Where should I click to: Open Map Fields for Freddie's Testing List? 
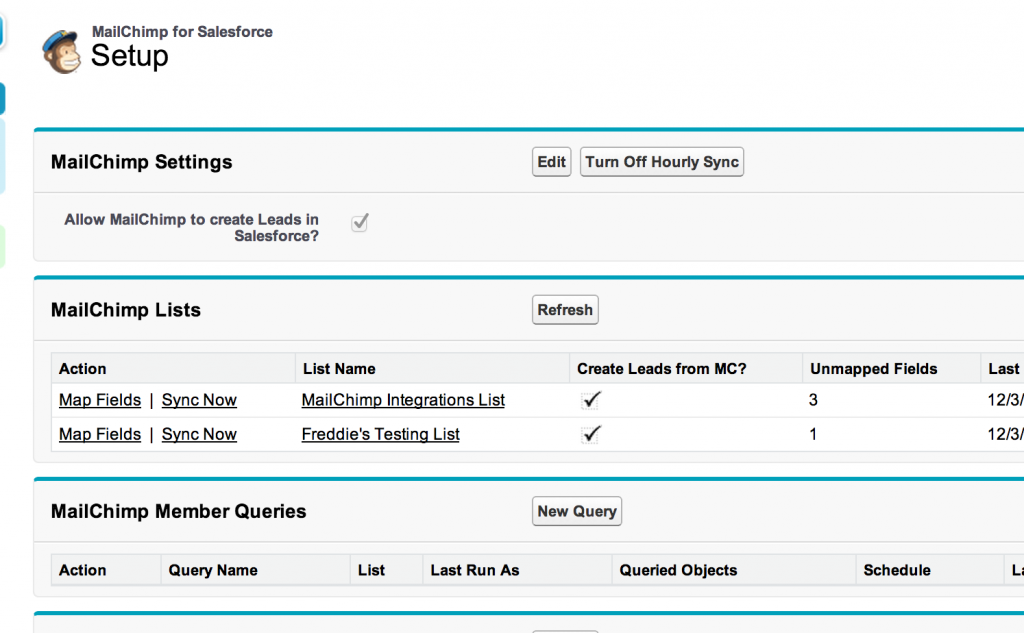click(100, 434)
